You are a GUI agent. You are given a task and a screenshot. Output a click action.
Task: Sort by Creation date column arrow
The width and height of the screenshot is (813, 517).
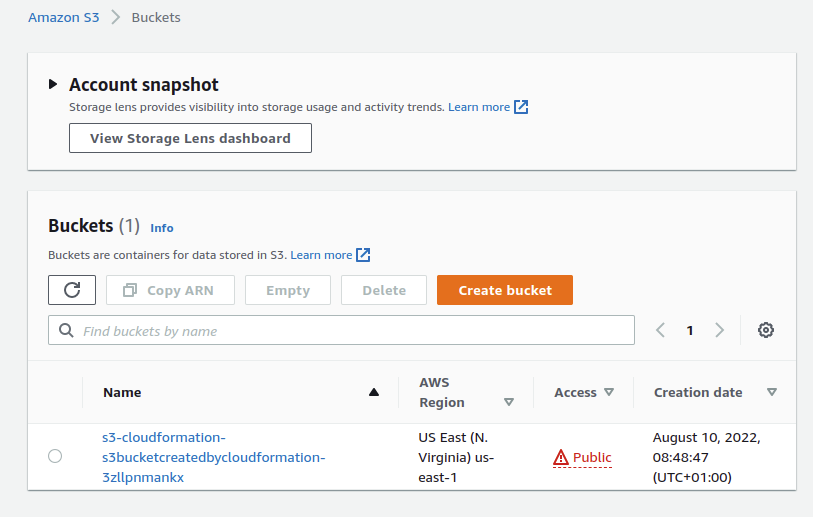(x=771, y=392)
